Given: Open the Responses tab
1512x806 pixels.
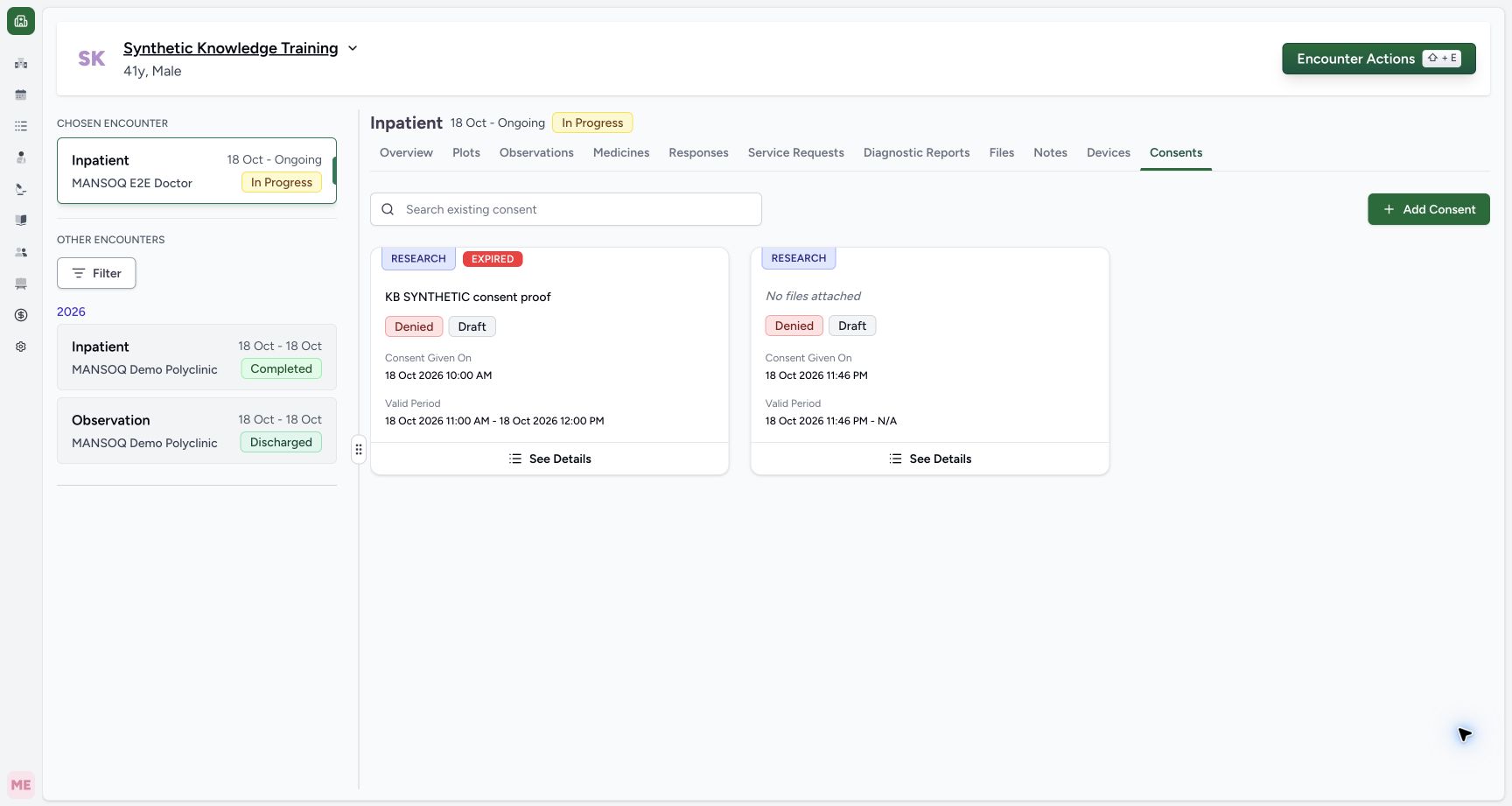Looking at the screenshot, I should pyautogui.click(x=698, y=152).
